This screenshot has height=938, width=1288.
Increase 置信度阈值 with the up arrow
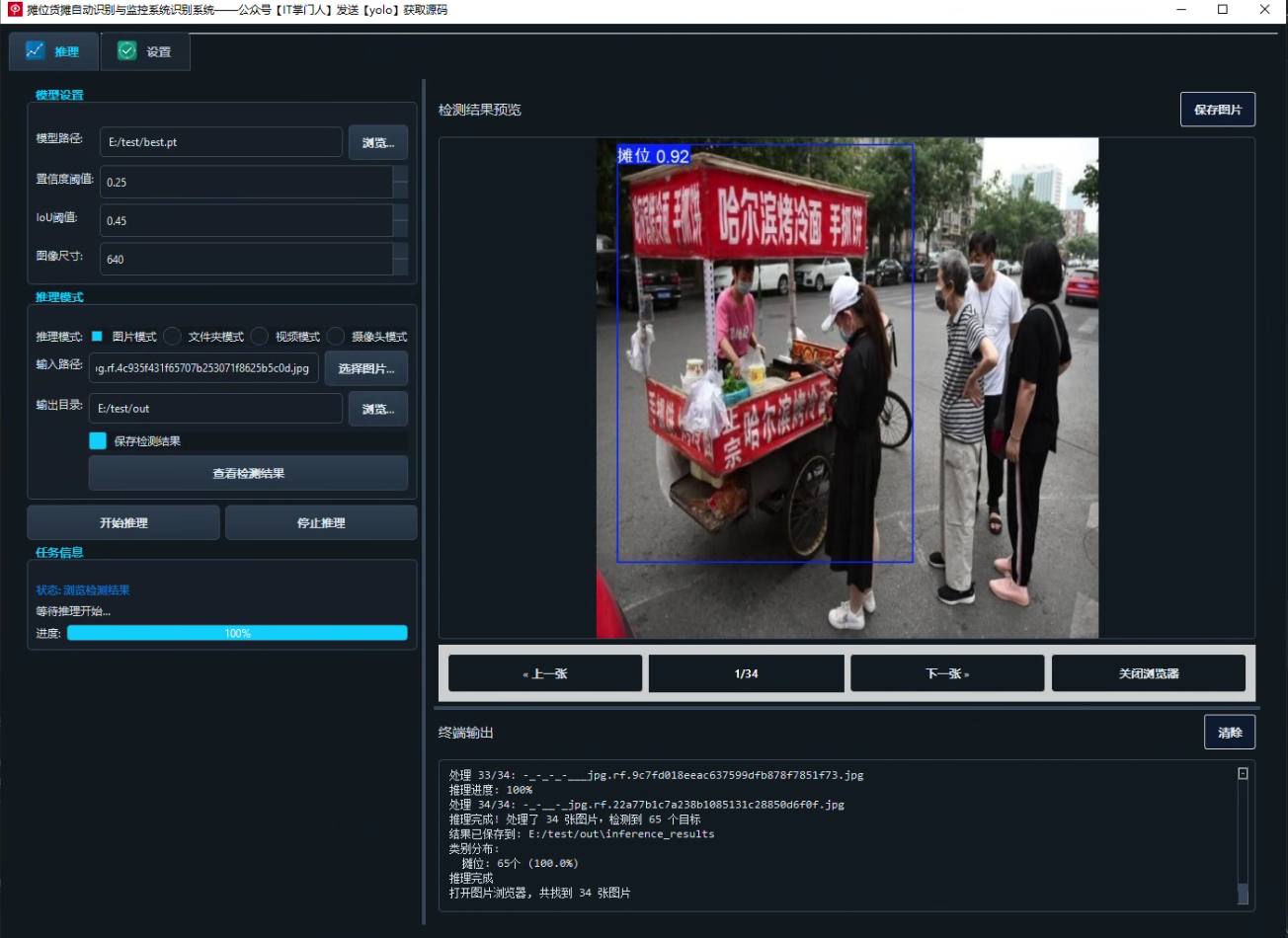(x=400, y=174)
